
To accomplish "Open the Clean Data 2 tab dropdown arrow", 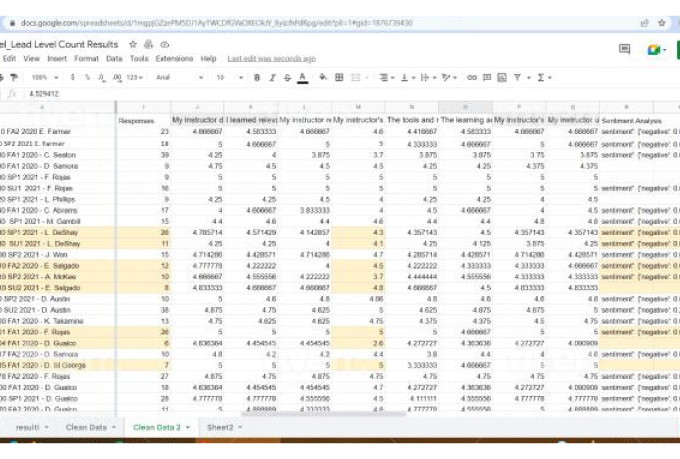I will (188, 427).
